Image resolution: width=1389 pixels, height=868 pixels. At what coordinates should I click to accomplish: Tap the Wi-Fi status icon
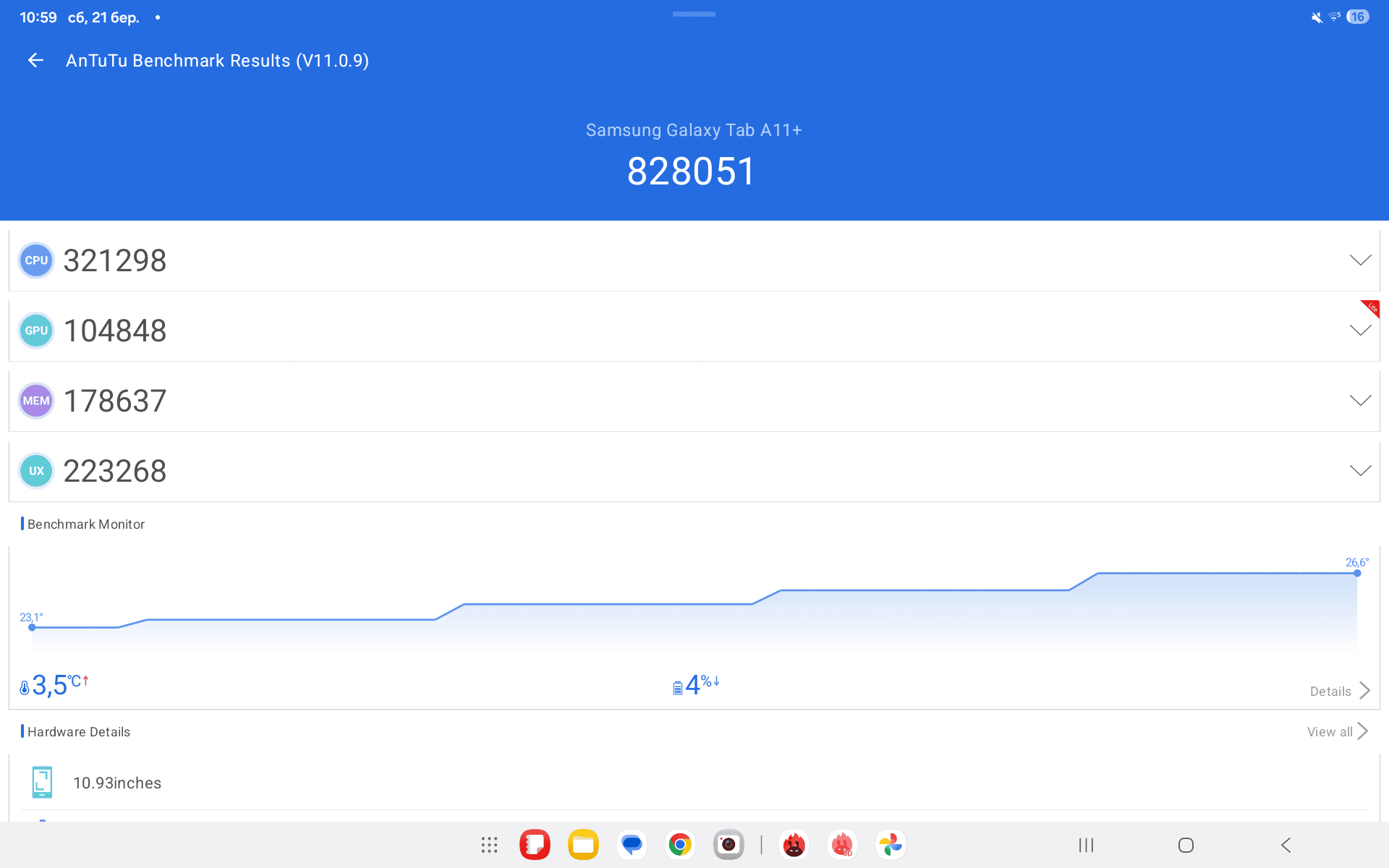pos(1335,17)
